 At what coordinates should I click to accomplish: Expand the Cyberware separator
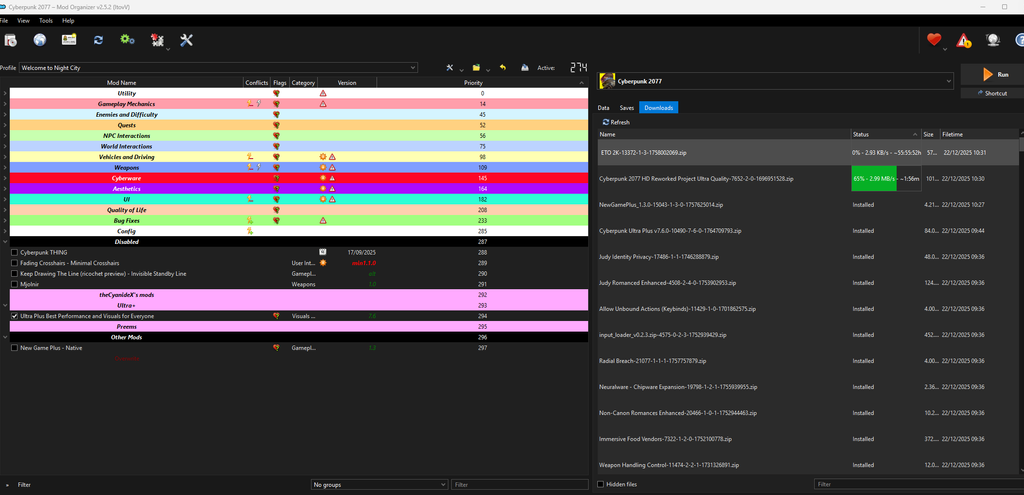tap(5, 178)
